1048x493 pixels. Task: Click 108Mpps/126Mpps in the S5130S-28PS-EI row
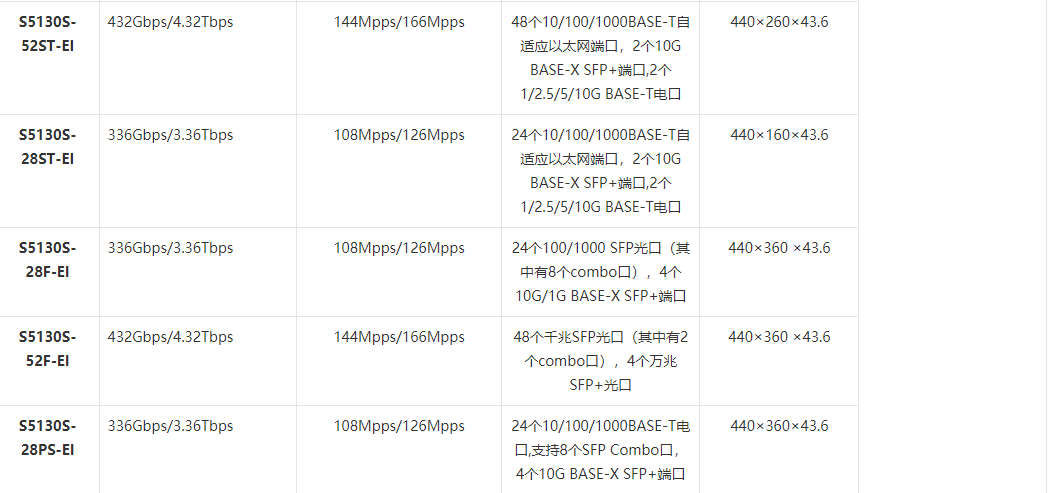tap(399, 426)
